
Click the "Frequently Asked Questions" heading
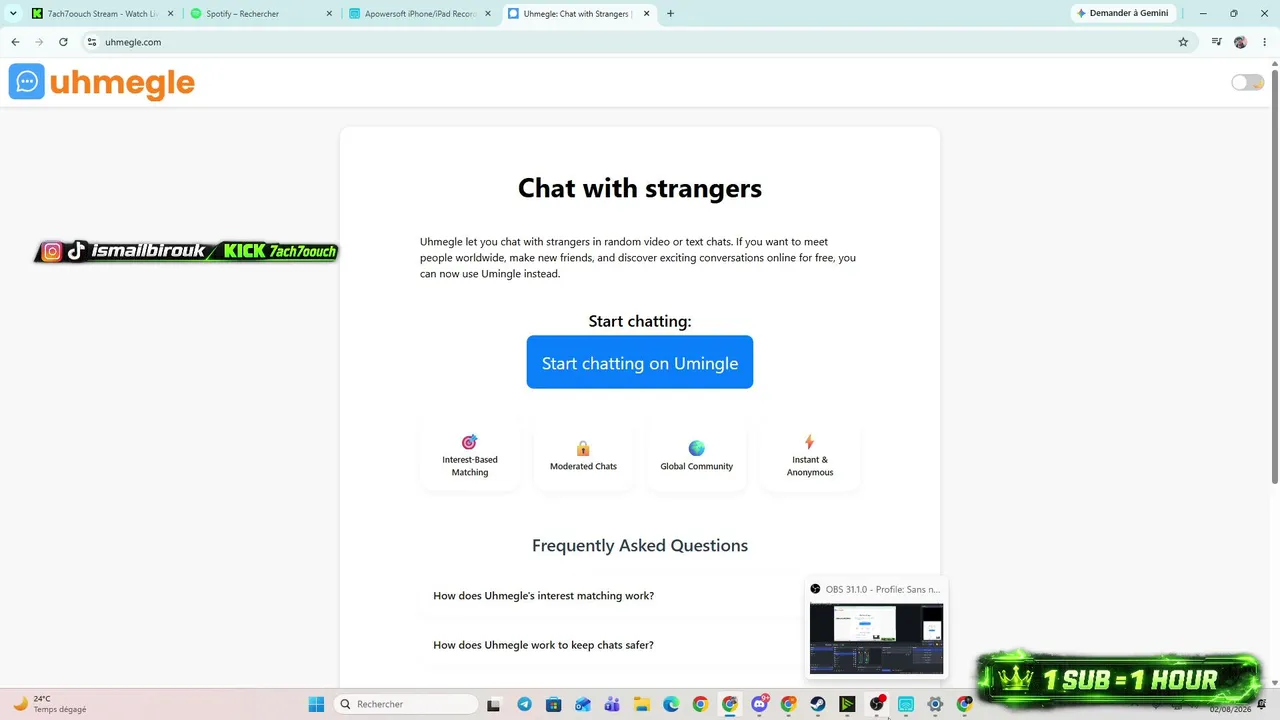click(640, 546)
